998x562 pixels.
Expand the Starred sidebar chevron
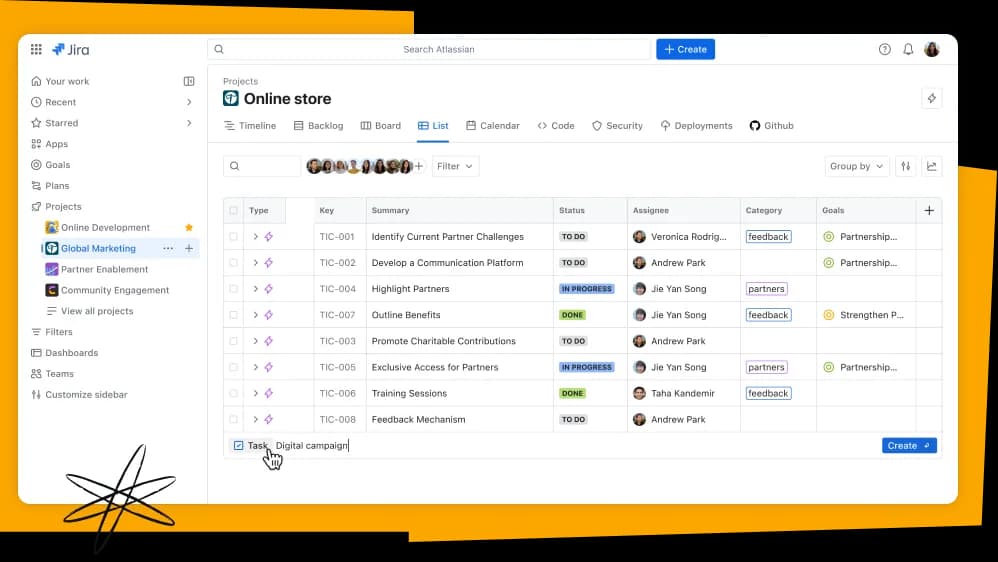tap(189, 123)
